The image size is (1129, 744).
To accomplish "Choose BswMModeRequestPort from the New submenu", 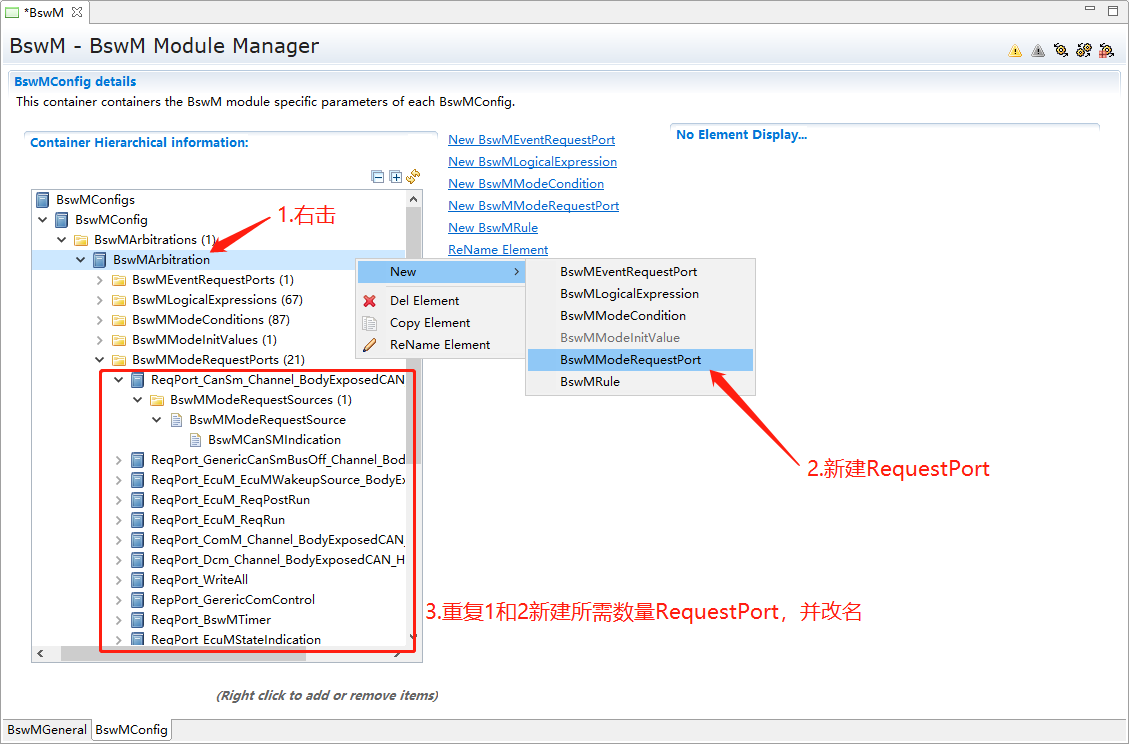I will pos(630,360).
